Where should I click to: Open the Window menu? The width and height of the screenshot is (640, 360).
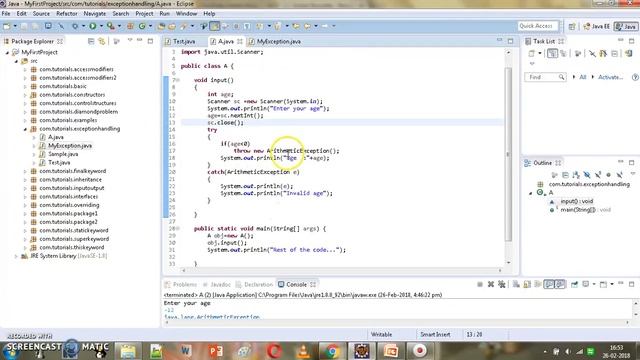(x=186, y=13)
